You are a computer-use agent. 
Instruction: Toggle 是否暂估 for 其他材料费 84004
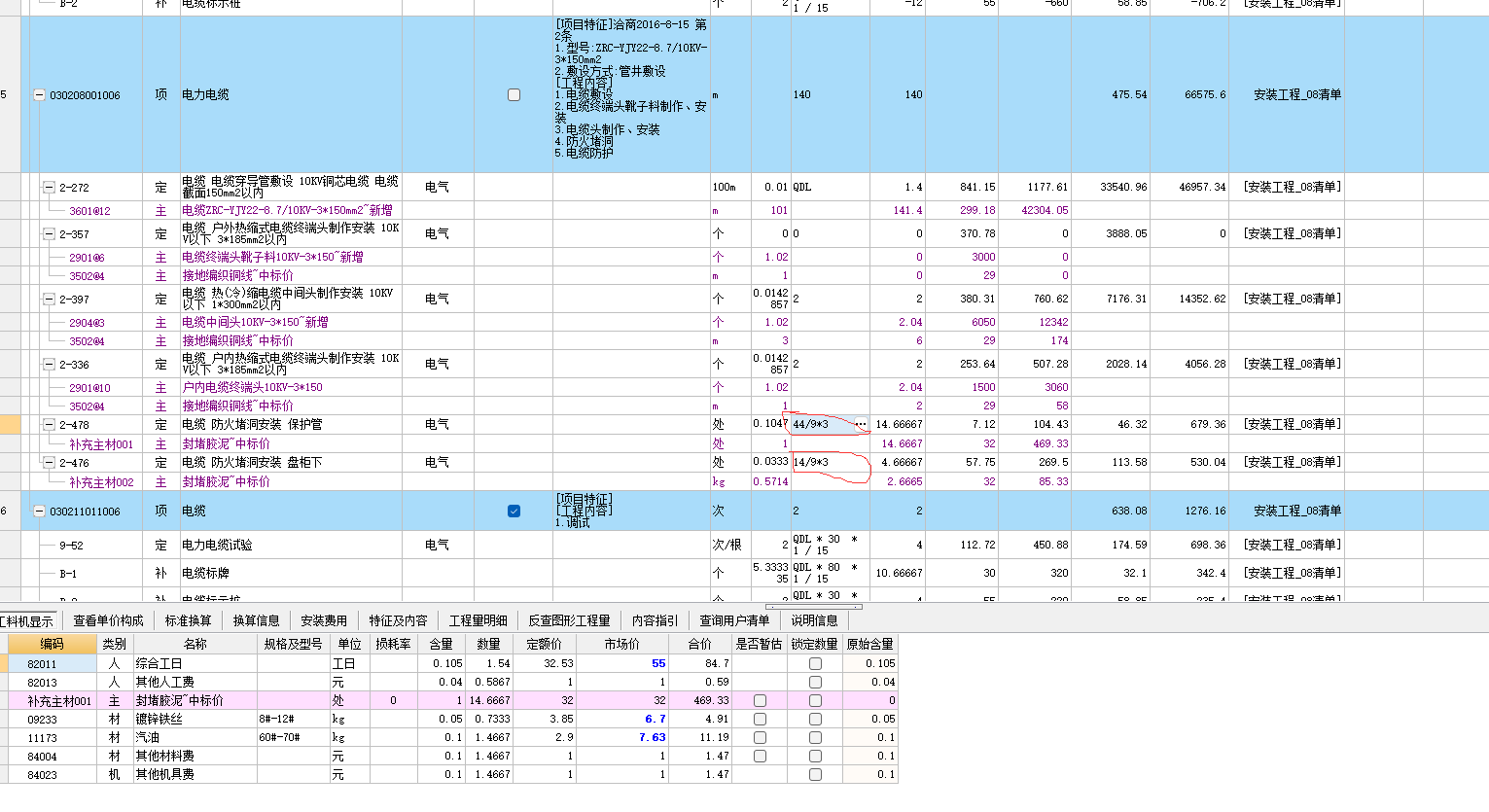pyautogui.click(x=760, y=756)
